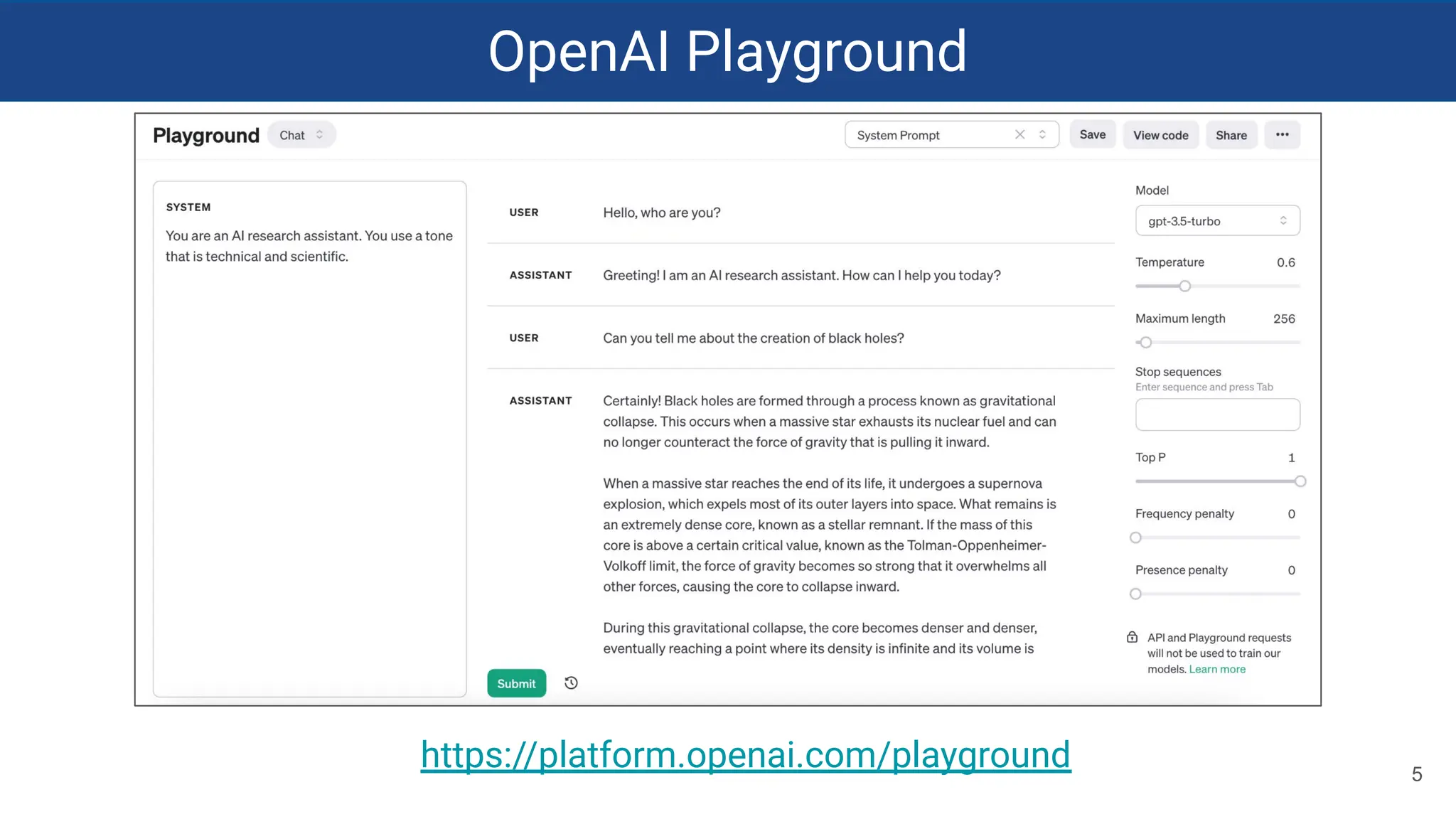Click into the Stop sequences input field
The width and height of the screenshot is (1456, 819).
[x=1217, y=414]
